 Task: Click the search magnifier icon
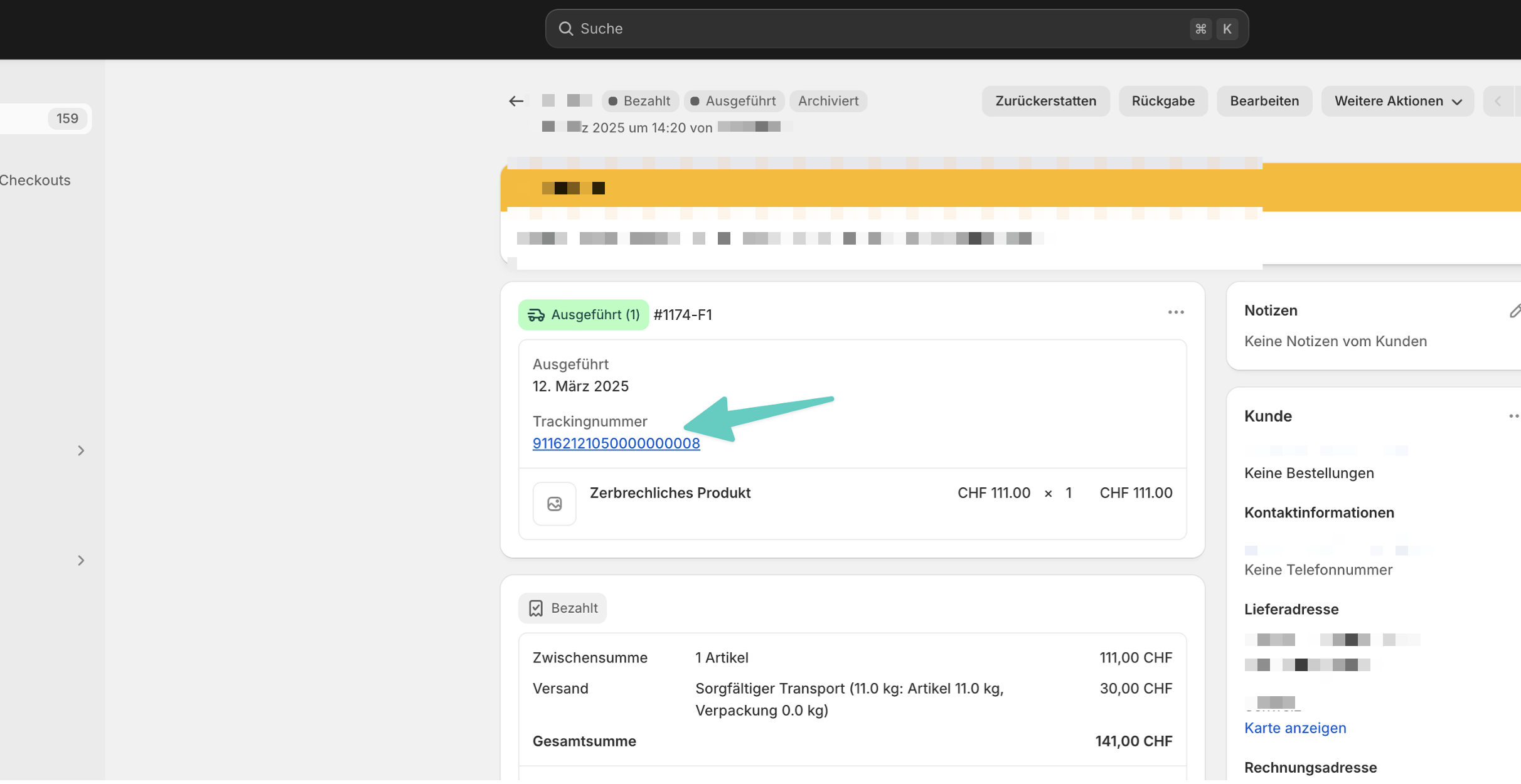point(565,29)
